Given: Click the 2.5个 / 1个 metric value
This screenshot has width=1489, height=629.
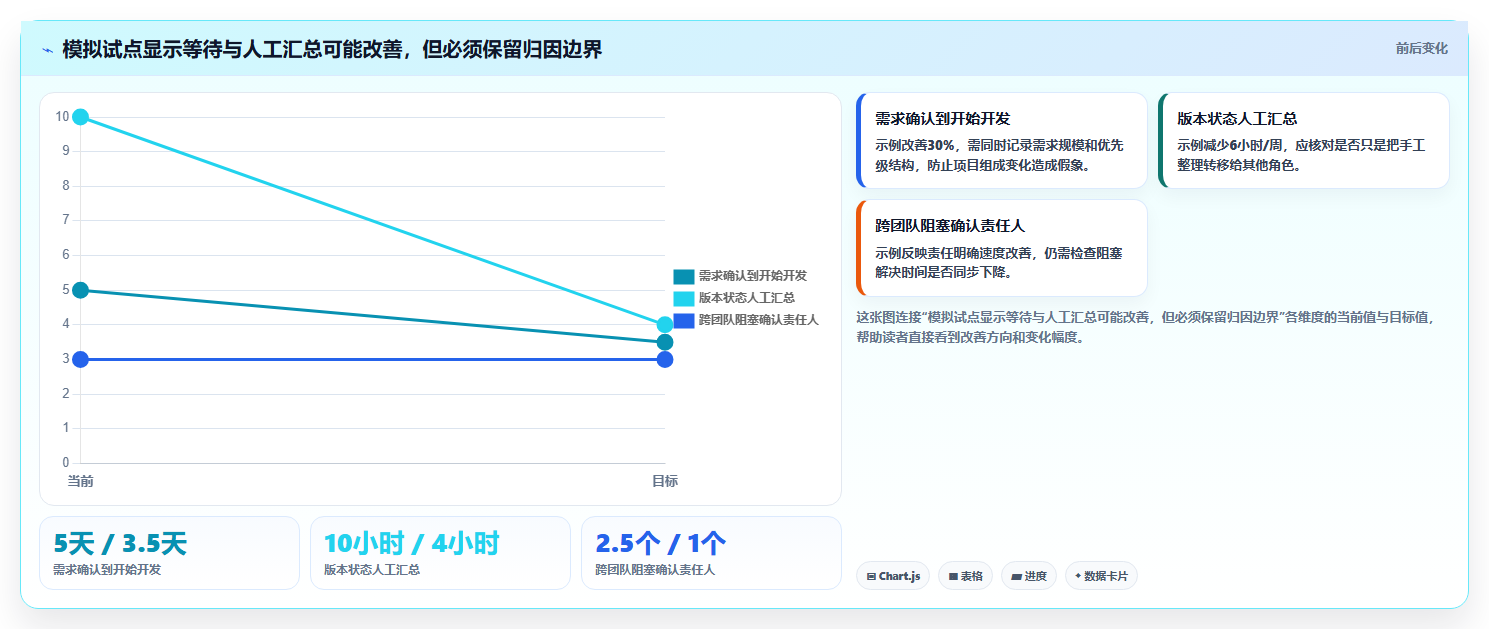Looking at the screenshot, I should pos(661,543).
